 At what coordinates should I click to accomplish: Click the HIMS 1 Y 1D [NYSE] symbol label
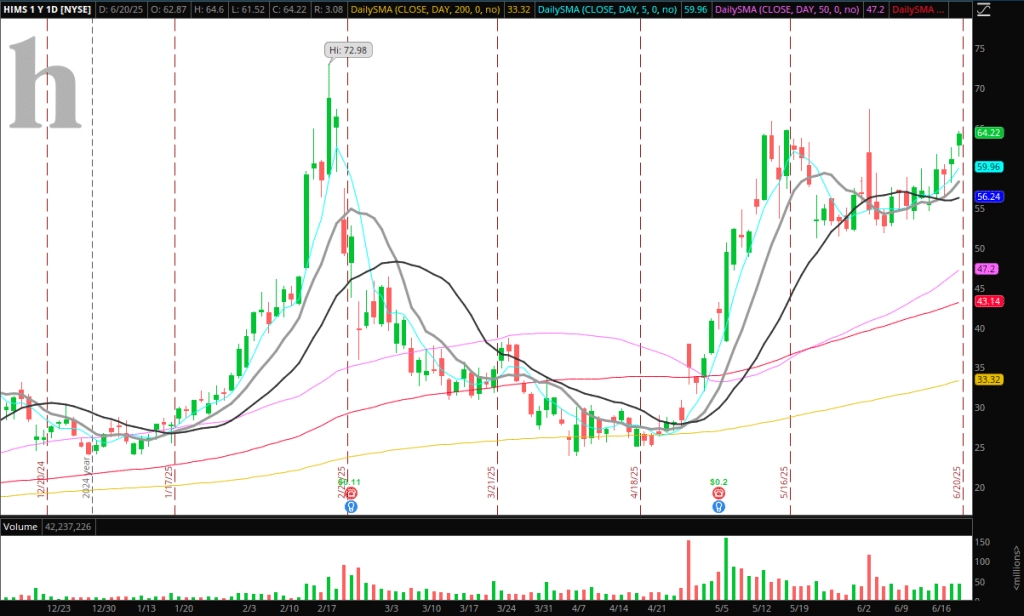point(47,10)
